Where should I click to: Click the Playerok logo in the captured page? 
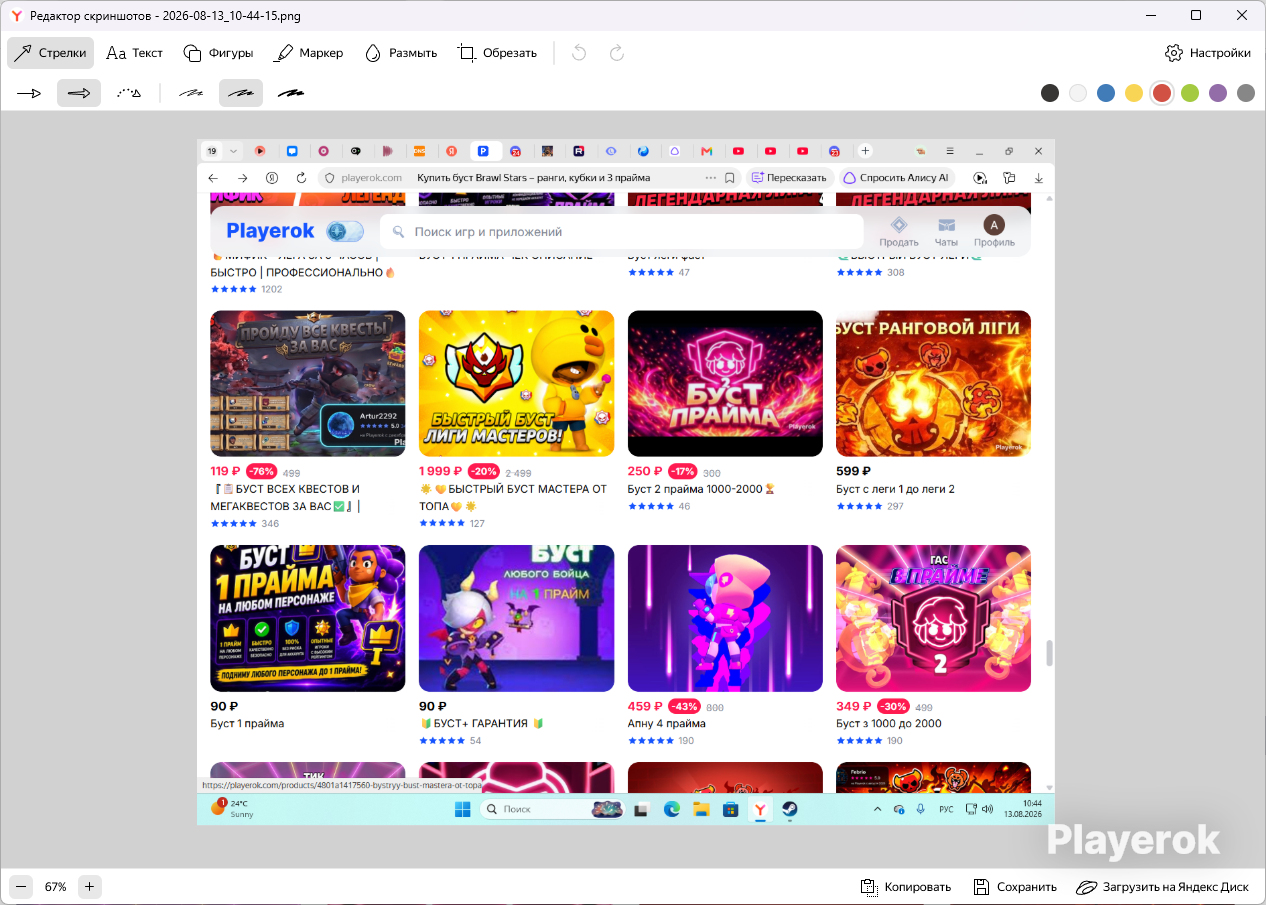point(271,231)
